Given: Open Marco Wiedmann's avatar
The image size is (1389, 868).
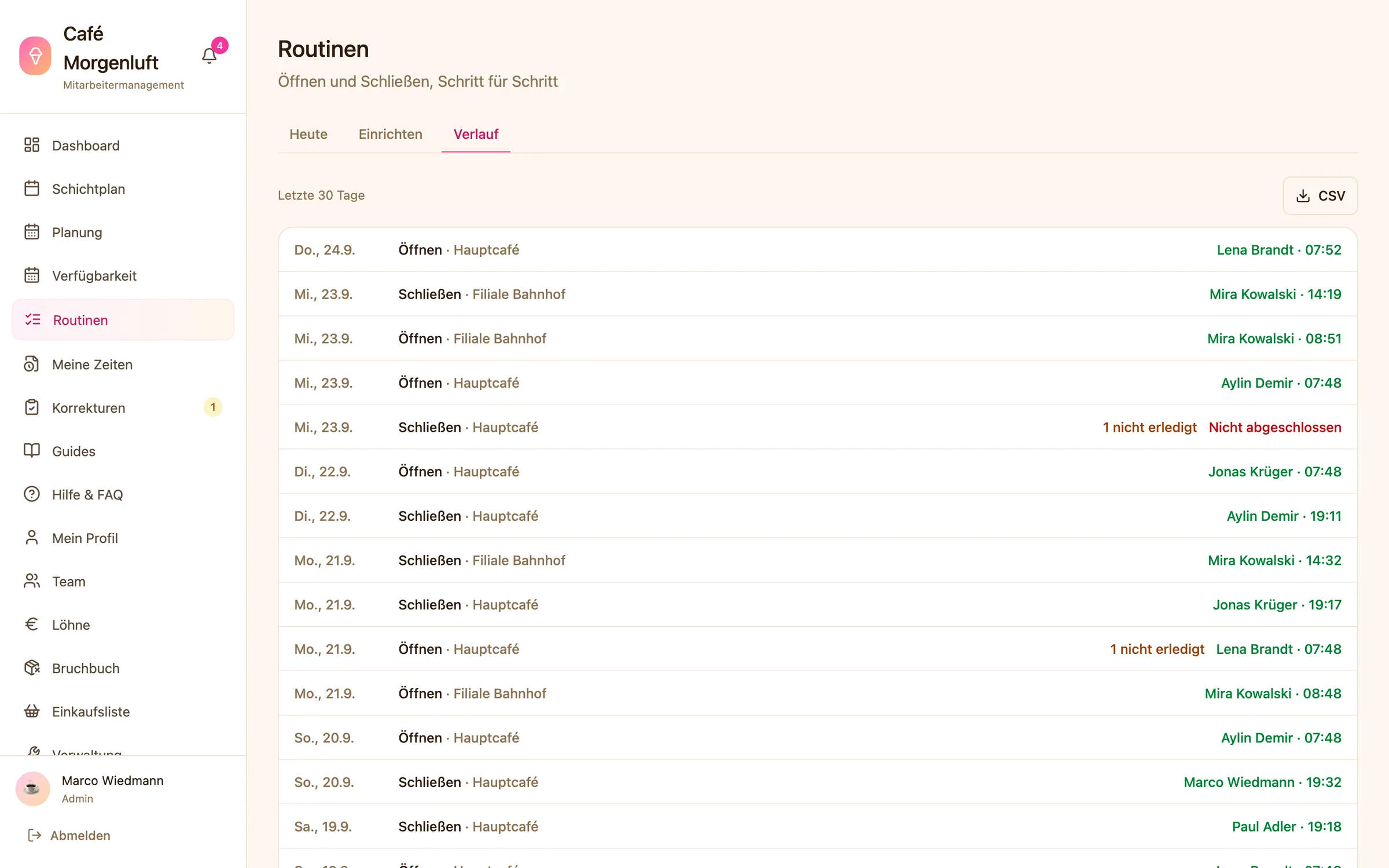Looking at the screenshot, I should [32, 788].
